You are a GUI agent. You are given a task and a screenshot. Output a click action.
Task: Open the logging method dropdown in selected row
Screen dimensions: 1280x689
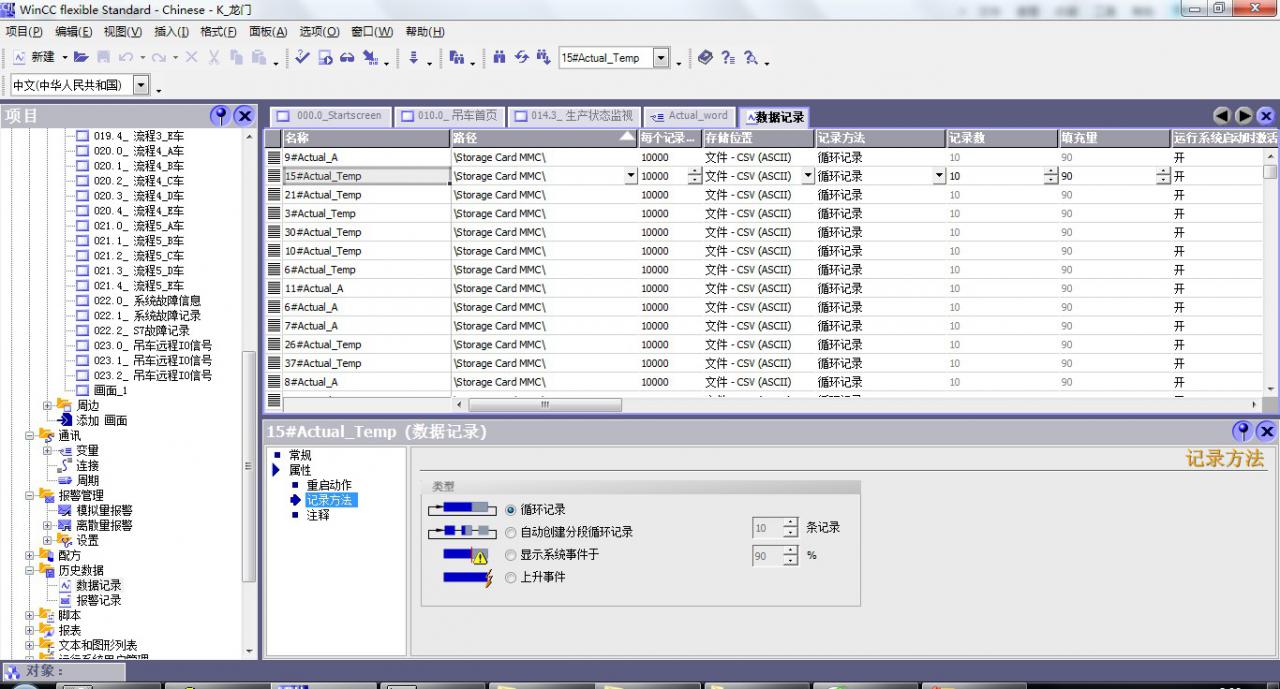click(939, 176)
